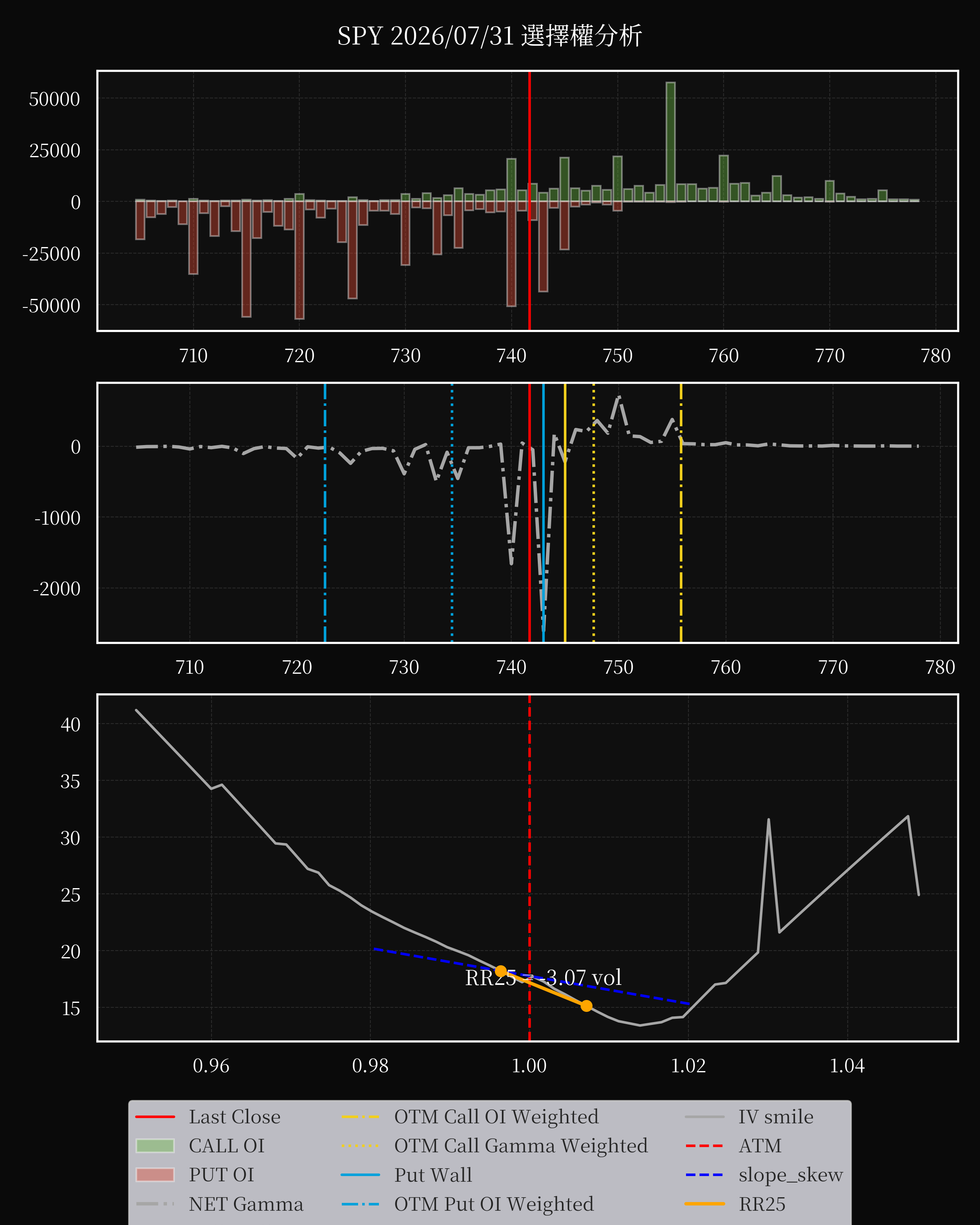Click the left orange RR25 marker dot
980x1225 pixels.
click(501, 971)
